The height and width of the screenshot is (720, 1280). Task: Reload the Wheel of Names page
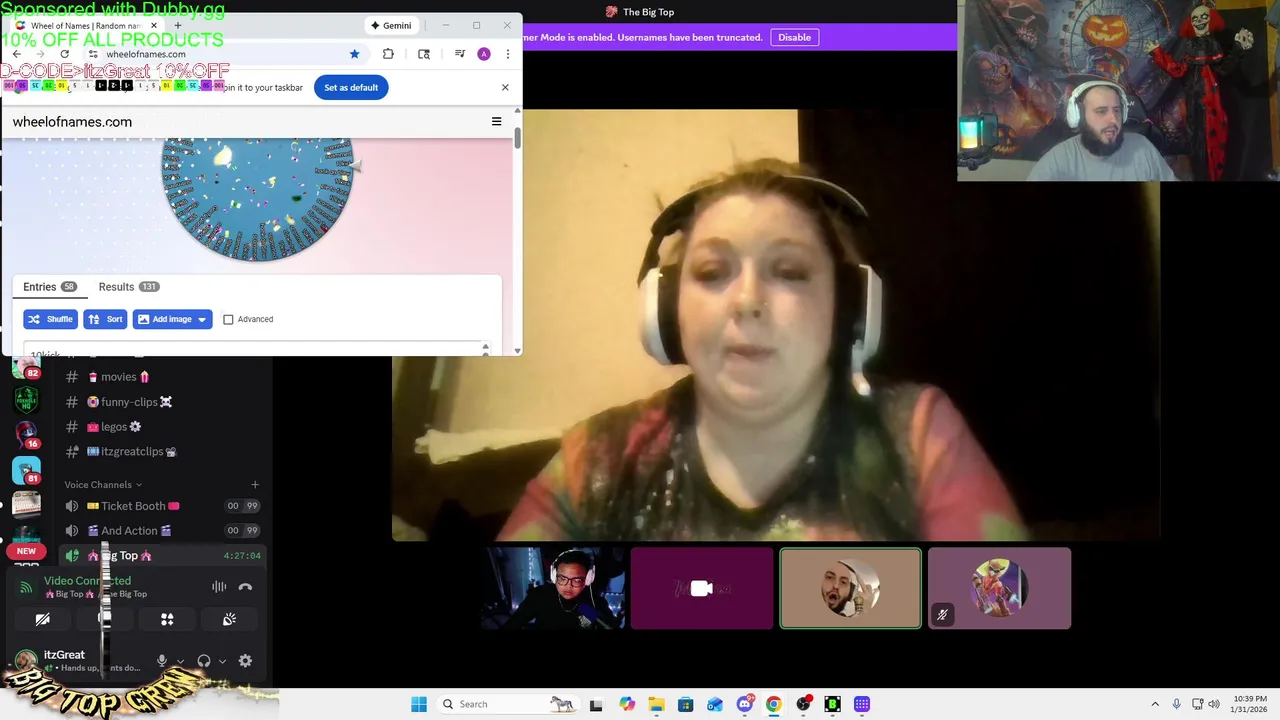pyautogui.click(x=65, y=54)
